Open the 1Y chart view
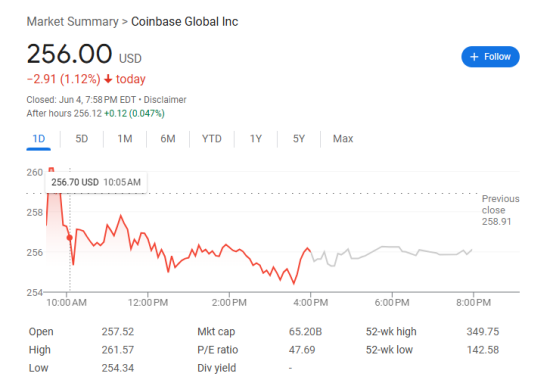The height and width of the screenshot is (390, 554). pyautogui.click(x=256, y=139)
